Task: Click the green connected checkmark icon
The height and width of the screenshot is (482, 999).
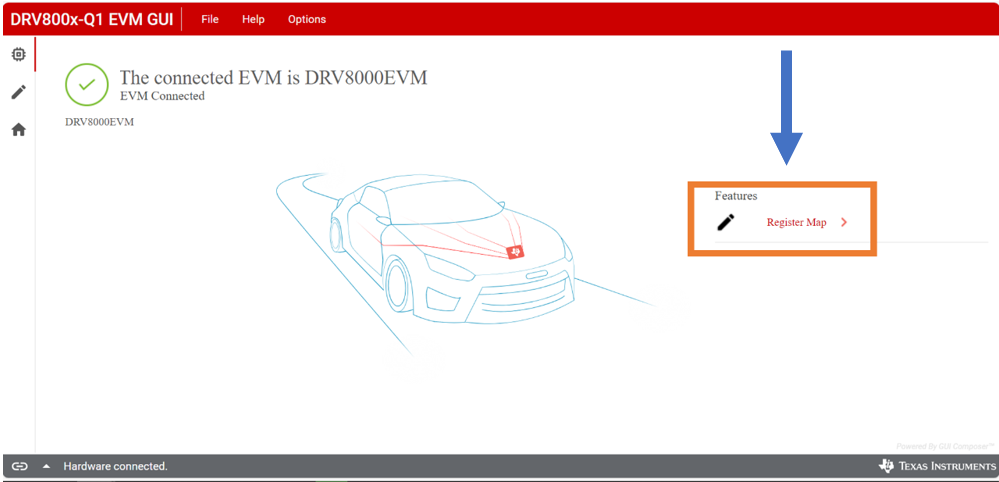Action: pyautogui.click(x=87, y=85)
